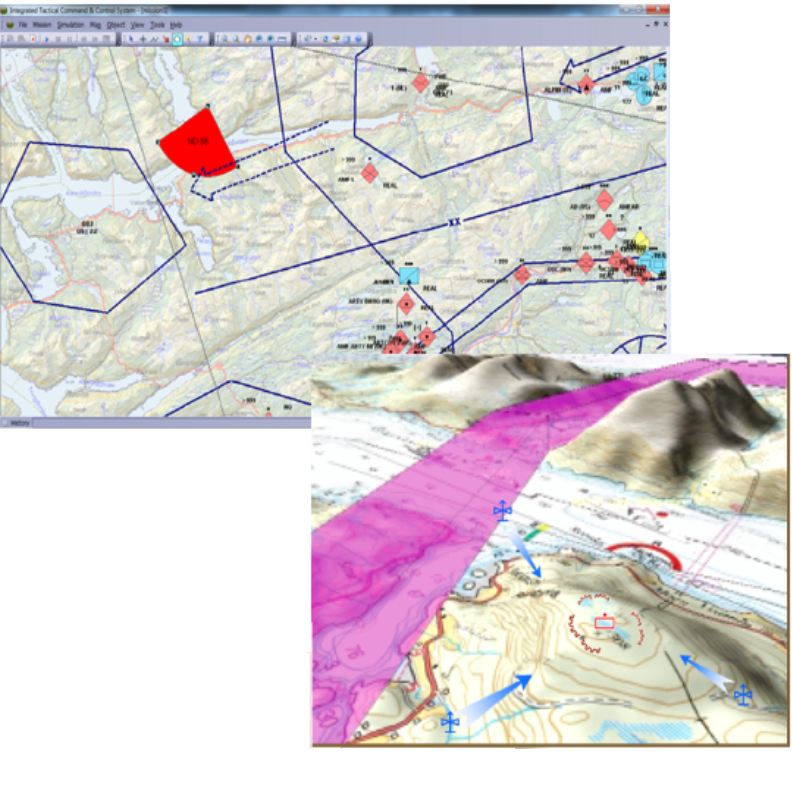Screen dimensions: 792x794
Task: Click the help question mark toolbar icon
Action: click(x=358, y=38)
